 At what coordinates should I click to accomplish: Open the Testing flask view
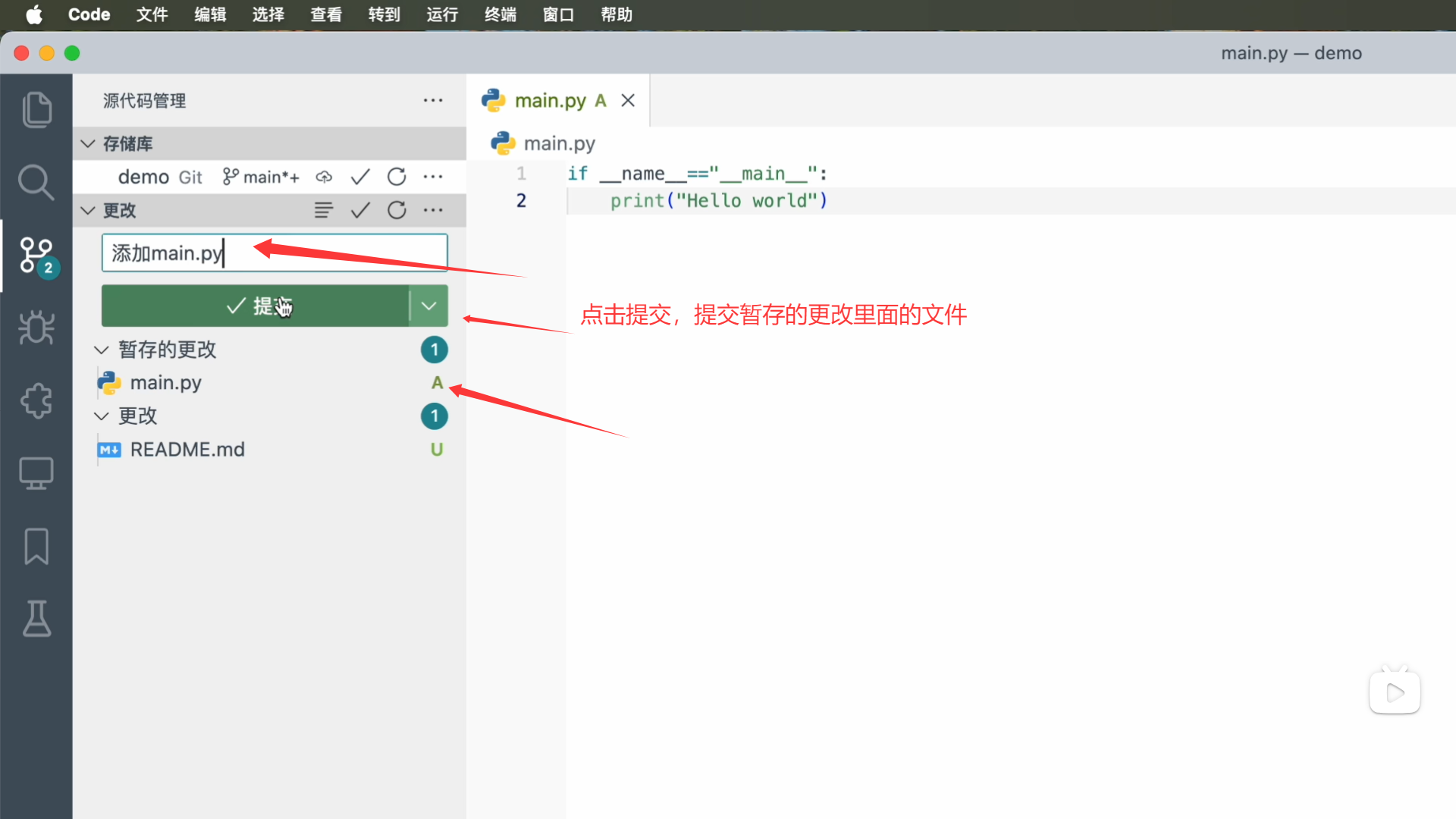pyautogui.click(x=36, y=619)
